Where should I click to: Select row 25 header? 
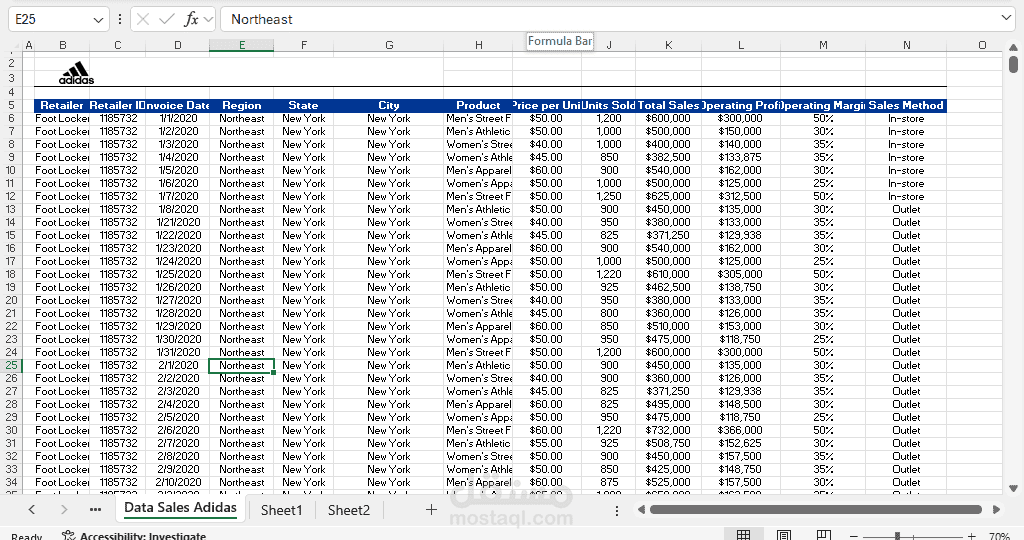[x=11, y=366]
